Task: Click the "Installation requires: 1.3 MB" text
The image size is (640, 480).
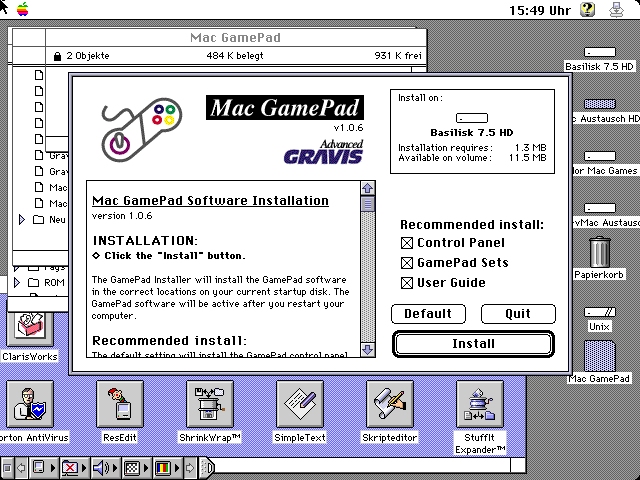Action: click(x=472, y=148)
